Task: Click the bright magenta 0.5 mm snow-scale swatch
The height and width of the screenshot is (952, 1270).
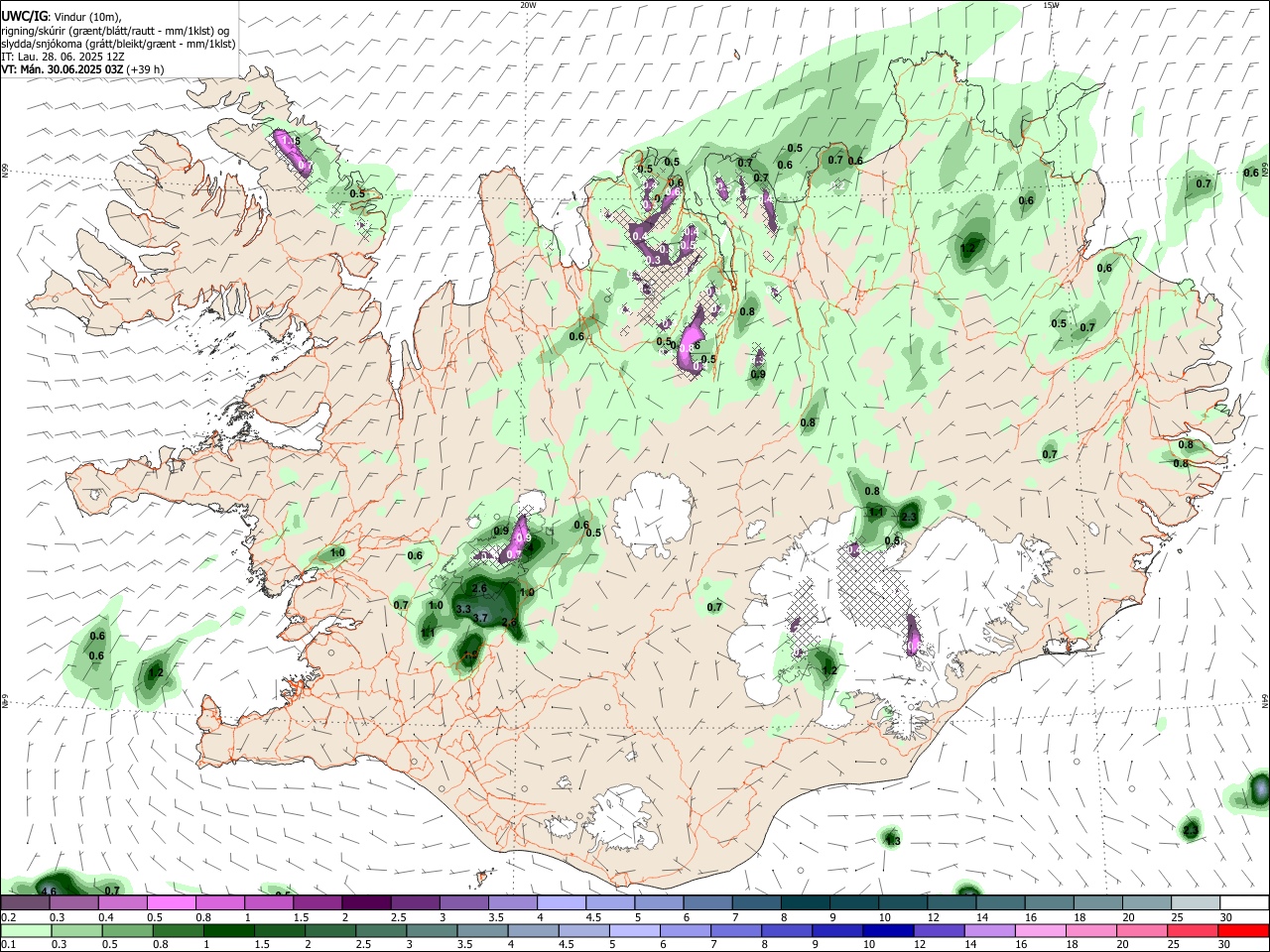Action: pos(171,903)
